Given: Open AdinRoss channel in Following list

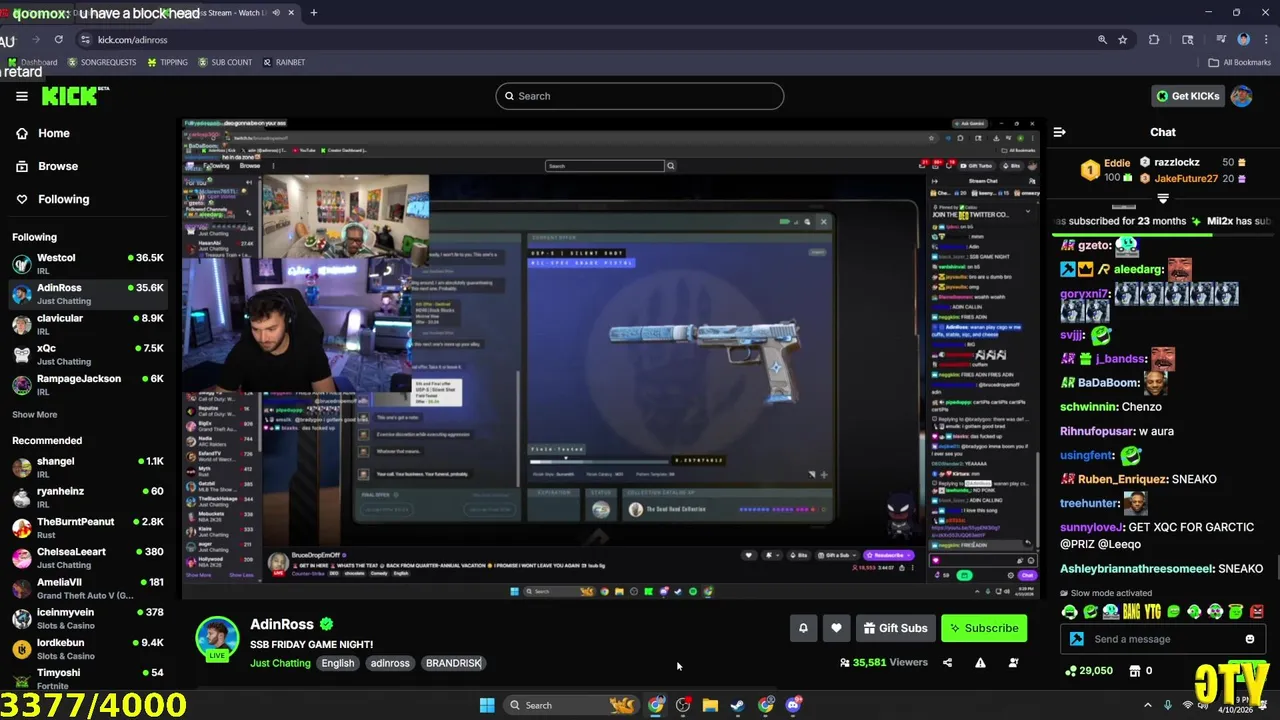Looking at the screenshot, I should coord(88,294).
